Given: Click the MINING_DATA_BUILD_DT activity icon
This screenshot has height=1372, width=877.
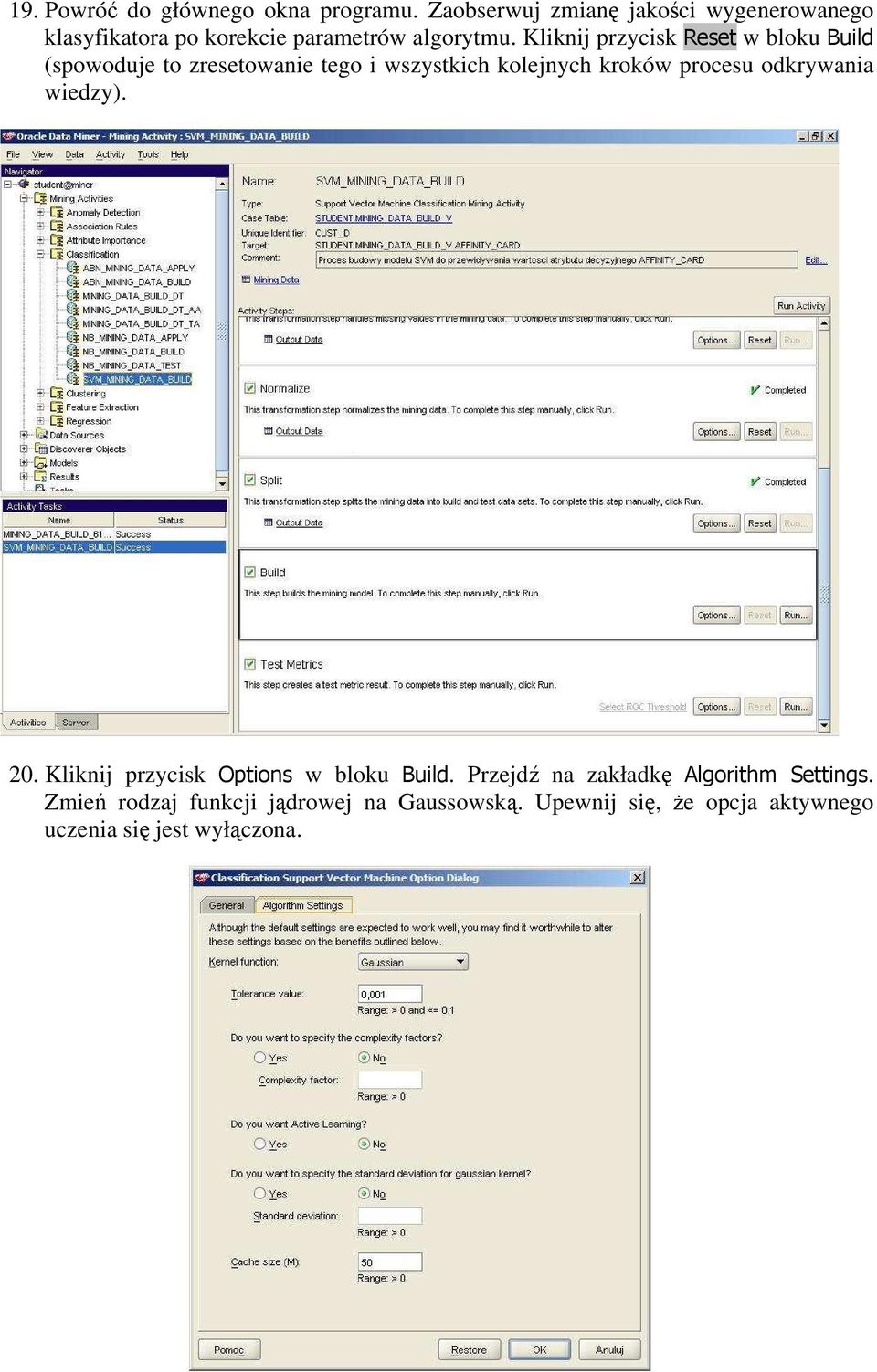Looking at the screenshot, I should click(x=73, y=296).
